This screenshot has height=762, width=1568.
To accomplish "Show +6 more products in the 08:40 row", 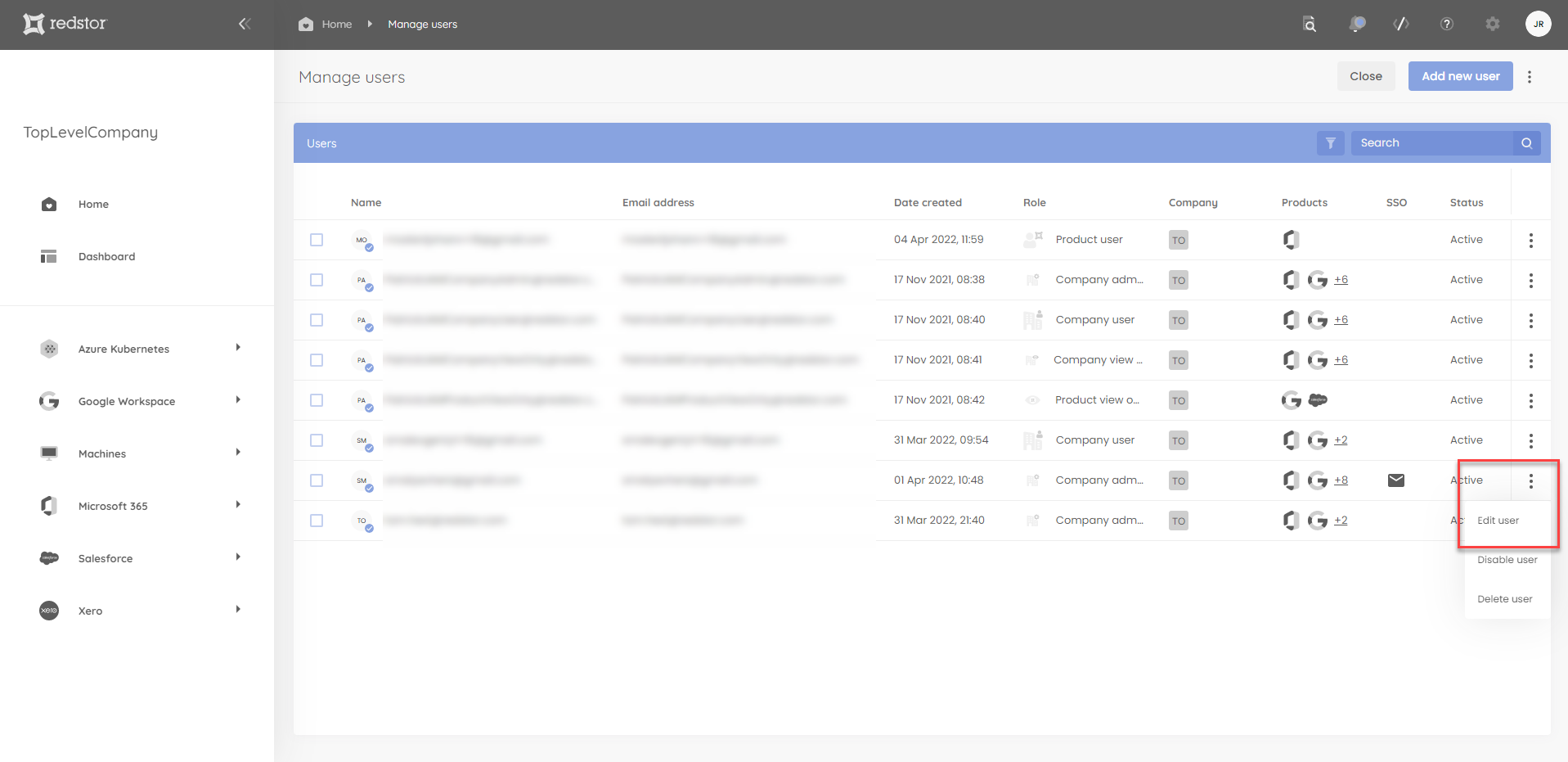I will point(1341,320).
